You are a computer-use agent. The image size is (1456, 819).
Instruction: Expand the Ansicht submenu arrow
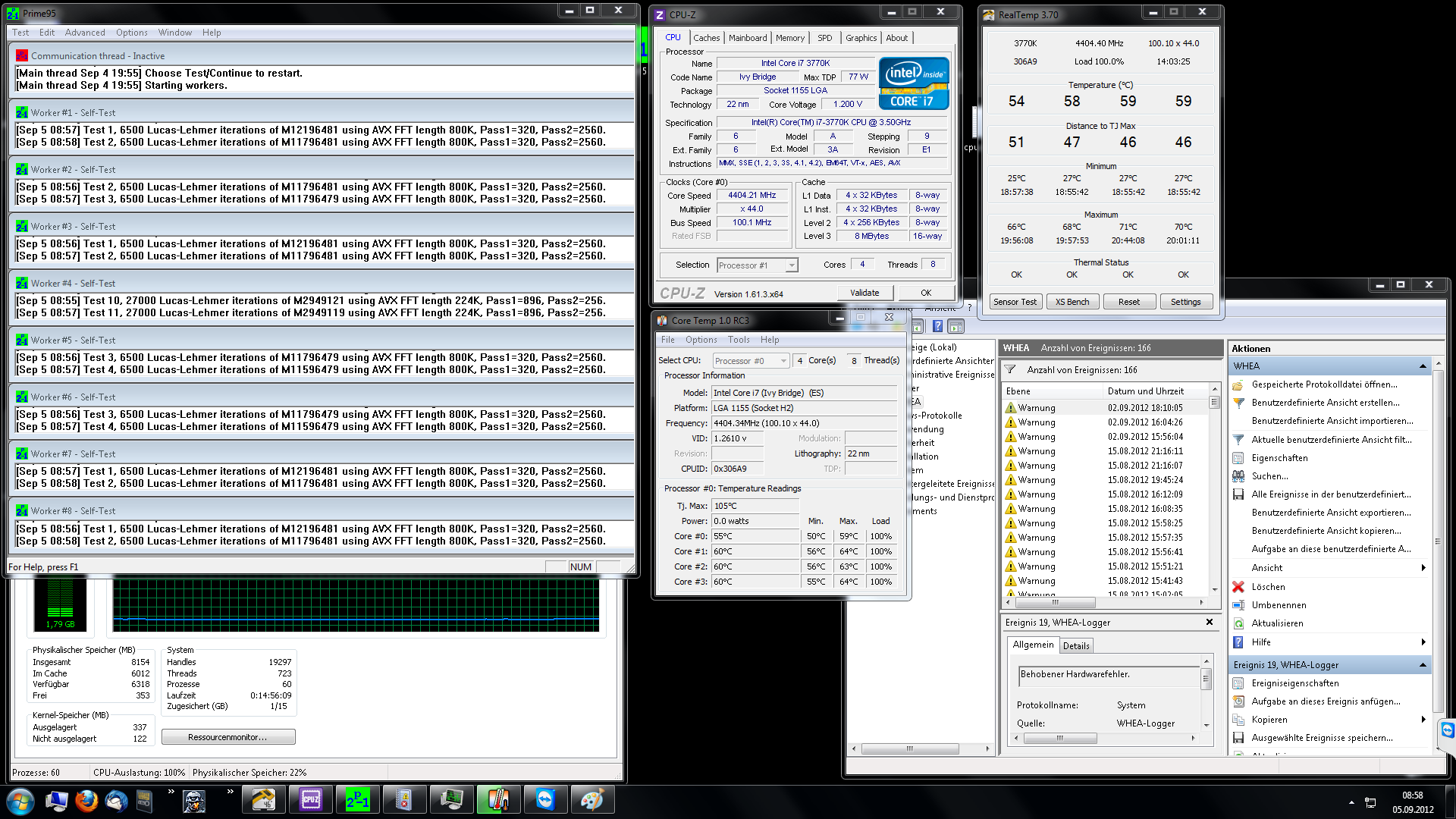1423,568
